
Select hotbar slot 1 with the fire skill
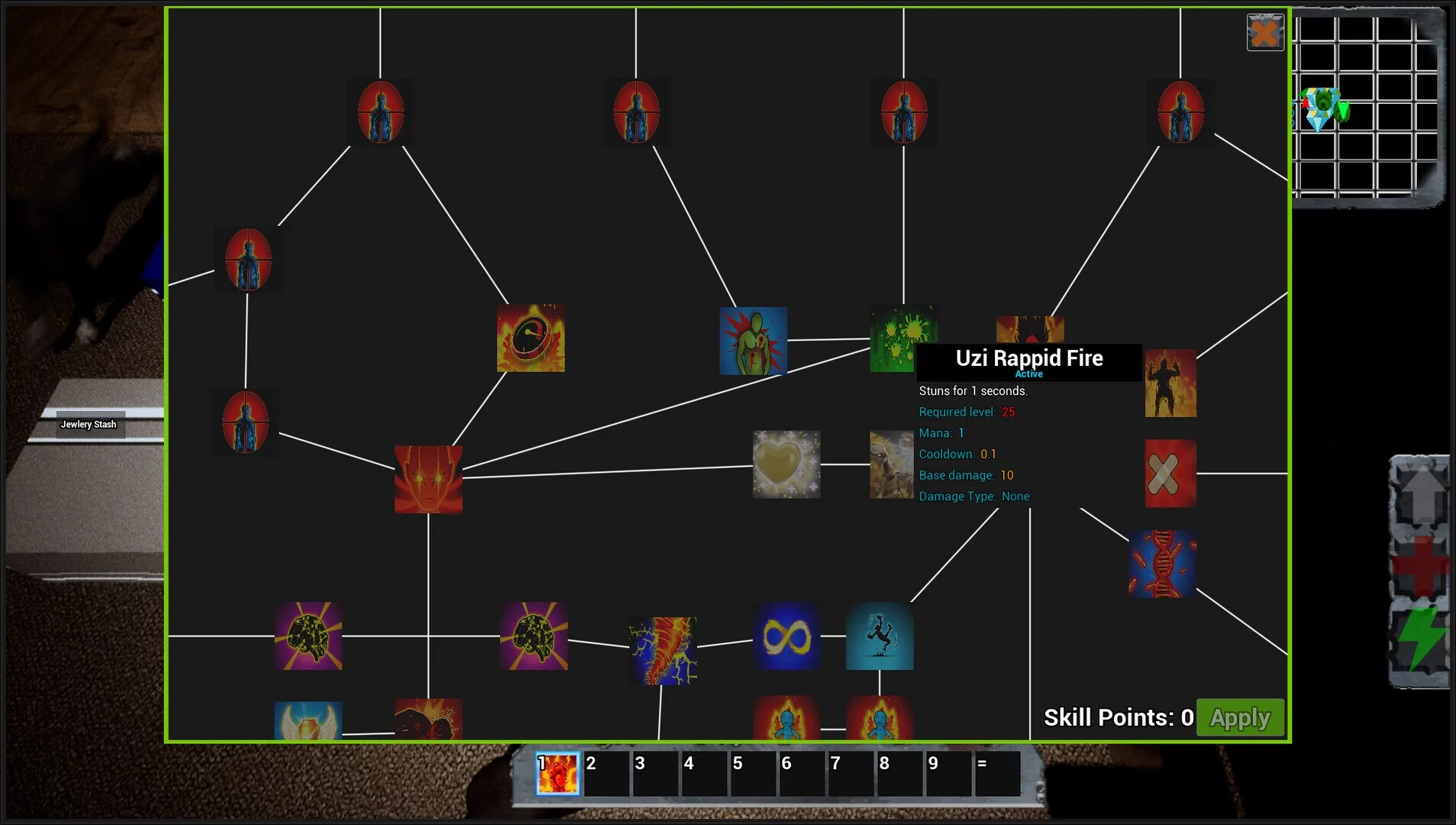point(557,773)
